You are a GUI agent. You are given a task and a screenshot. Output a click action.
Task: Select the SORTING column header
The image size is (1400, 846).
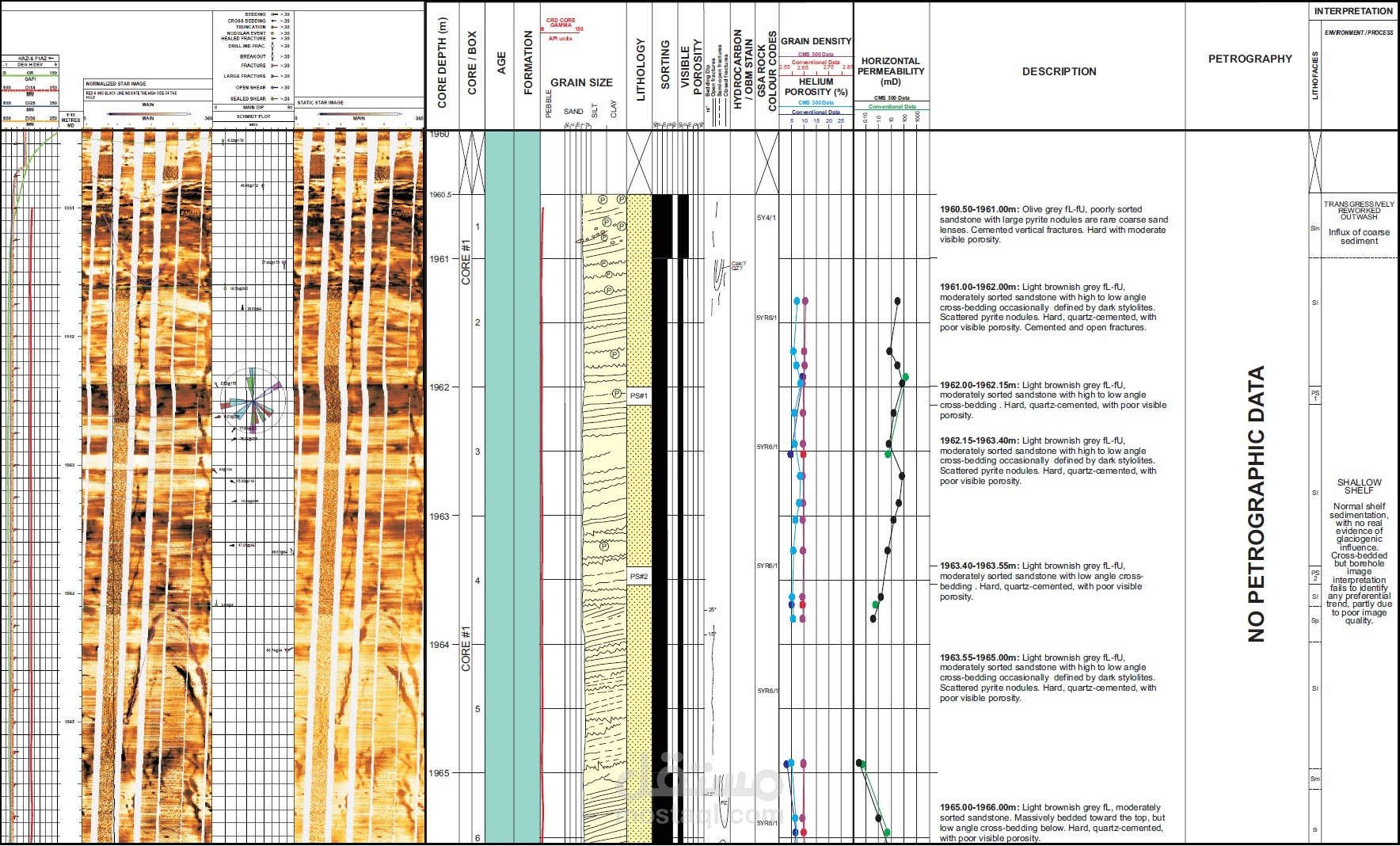pos(665,65)
